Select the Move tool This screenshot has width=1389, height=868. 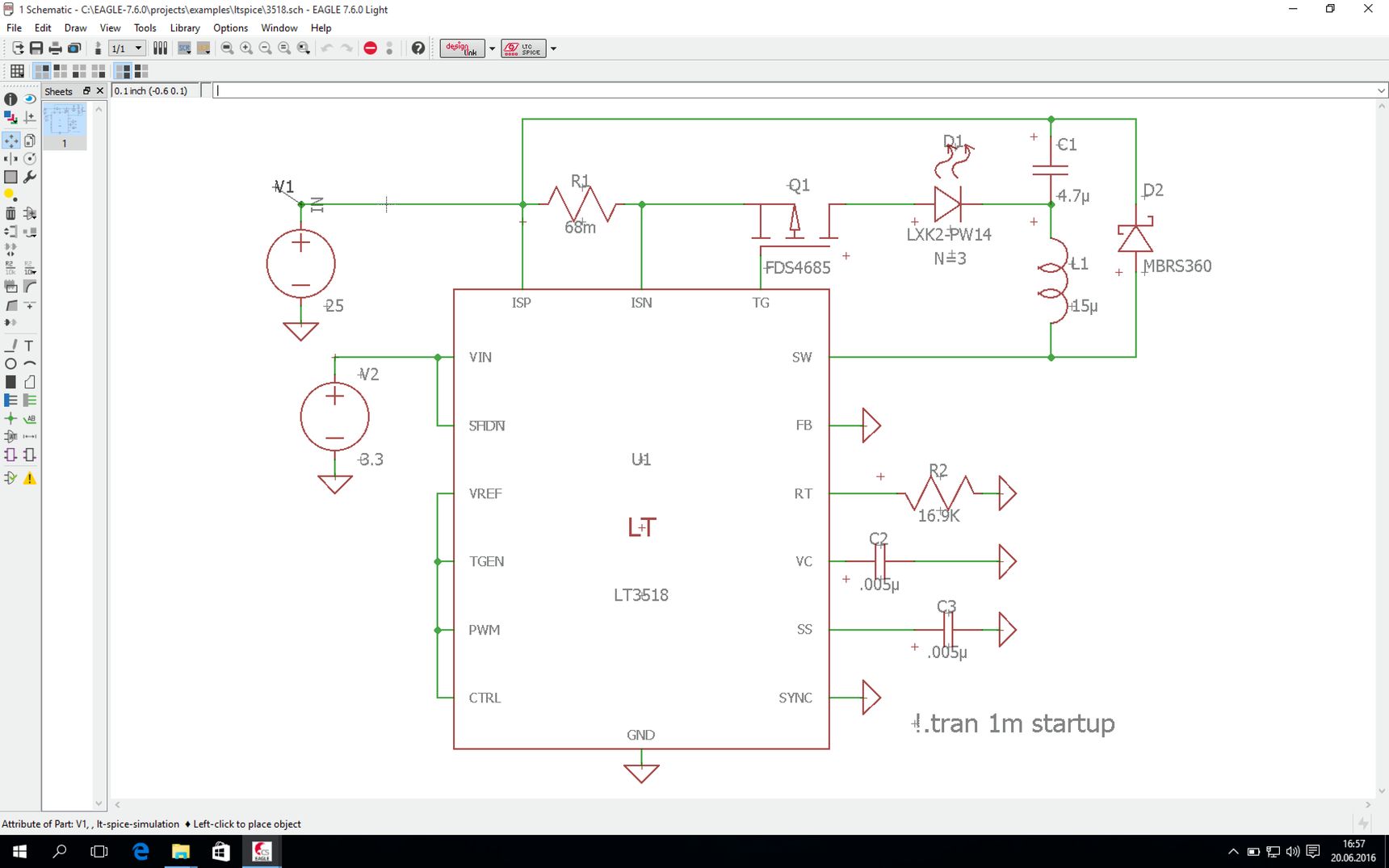click(x=10, y=140)
